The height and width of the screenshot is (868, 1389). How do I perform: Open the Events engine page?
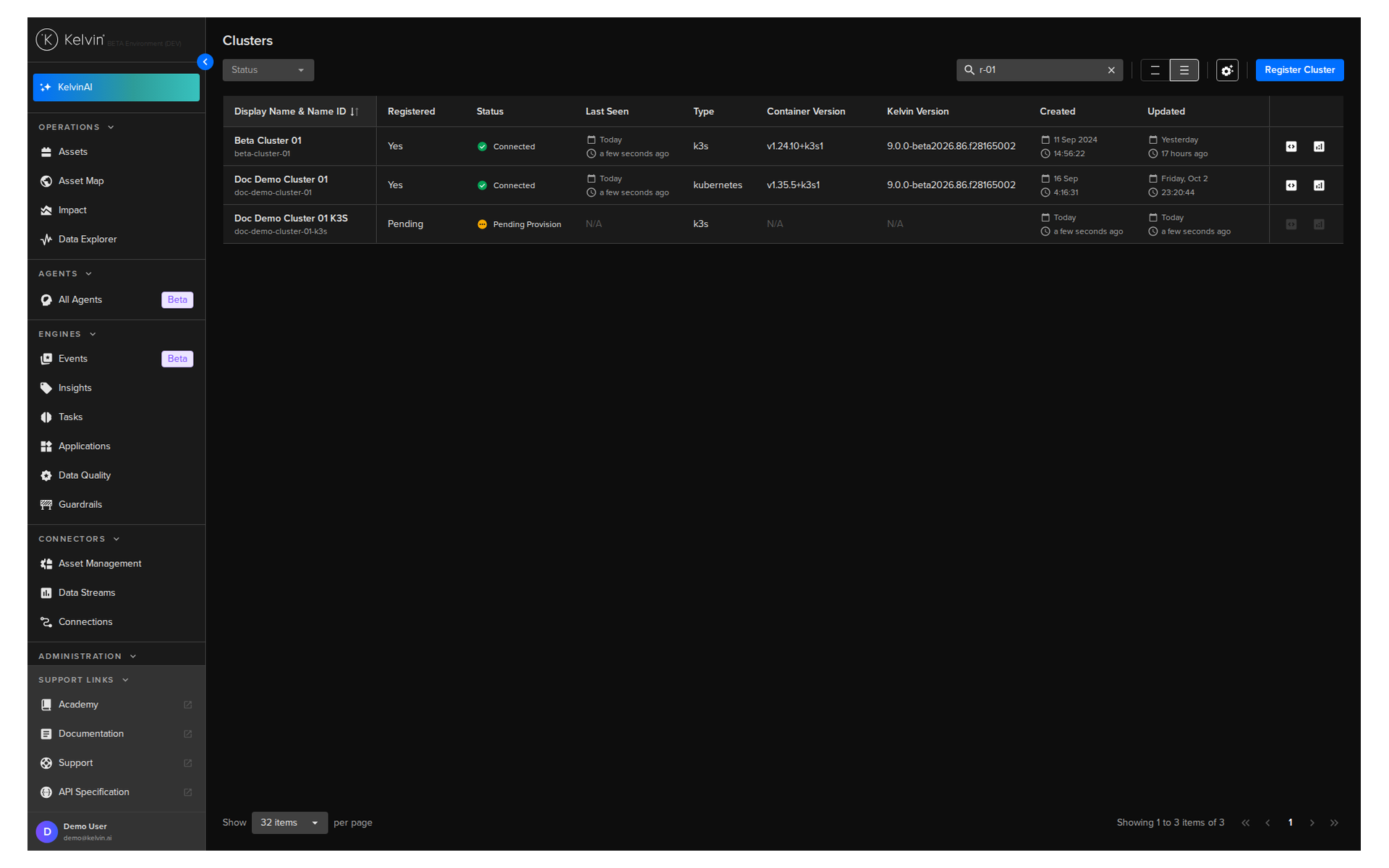point(116,359)
